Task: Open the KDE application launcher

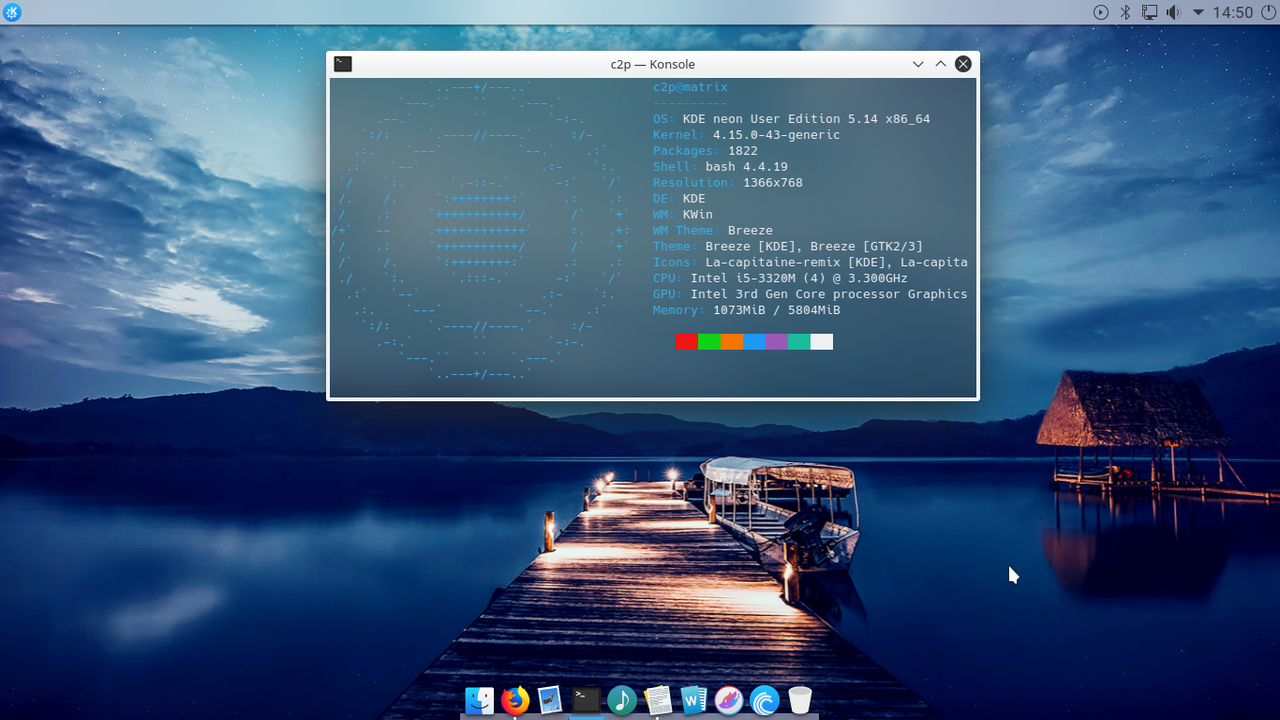Action: point(12,12)
